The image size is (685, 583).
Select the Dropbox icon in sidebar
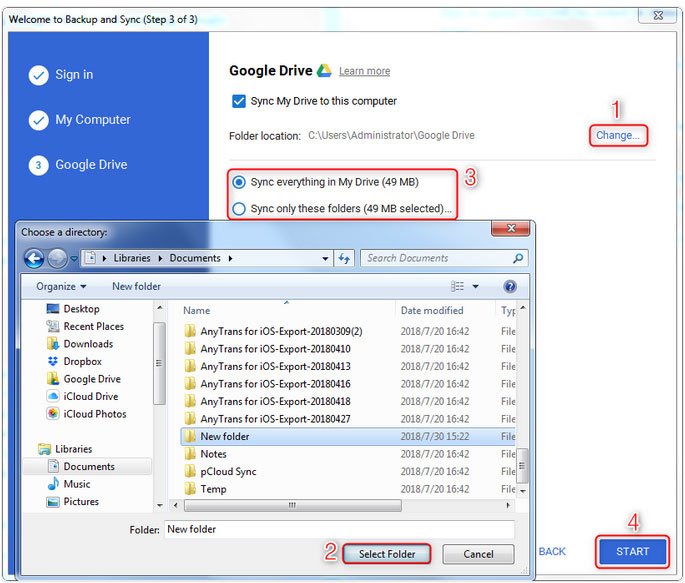[53, 361]
